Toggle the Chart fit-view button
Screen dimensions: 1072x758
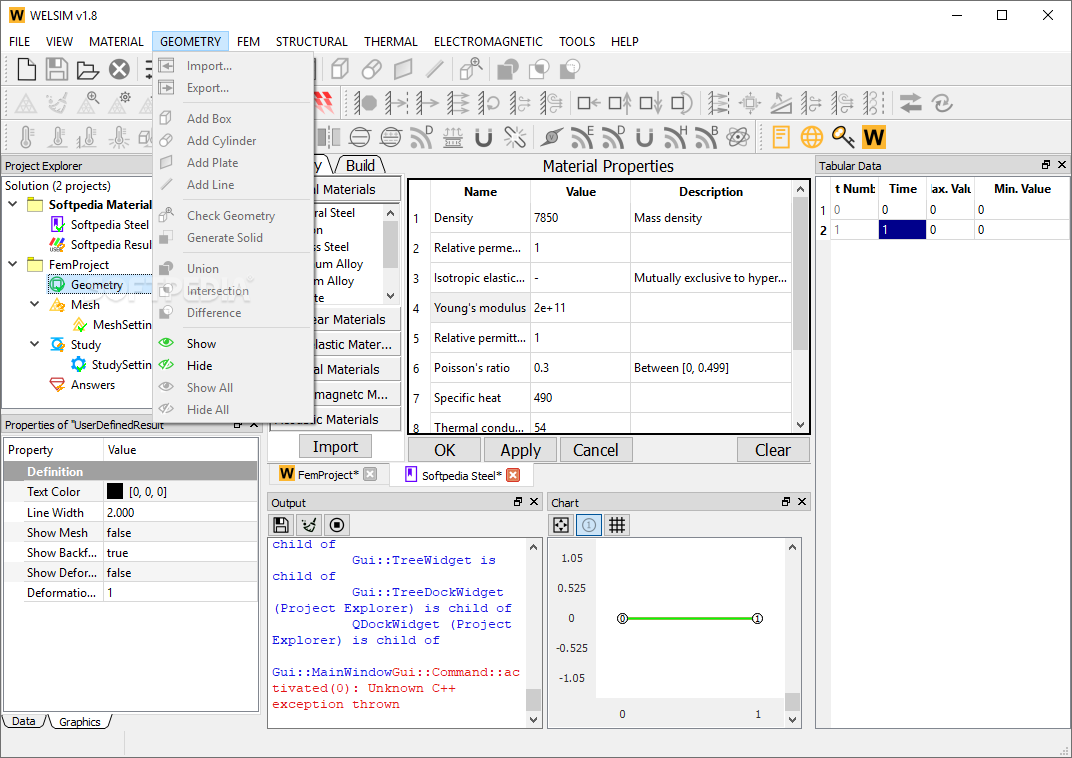click(x=561, y=525)
